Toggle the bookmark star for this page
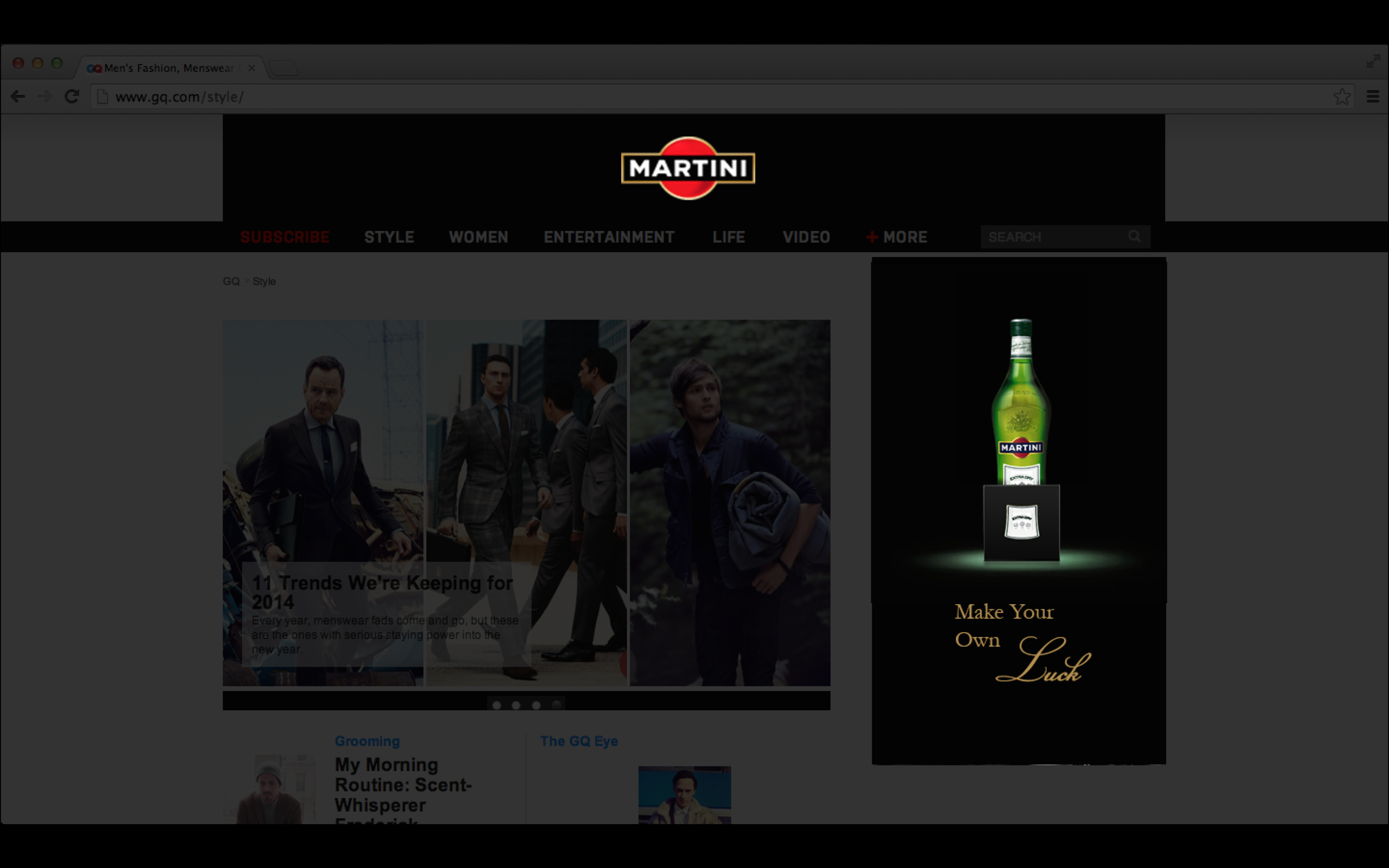1389x868 pixels. click(1342, 96)
